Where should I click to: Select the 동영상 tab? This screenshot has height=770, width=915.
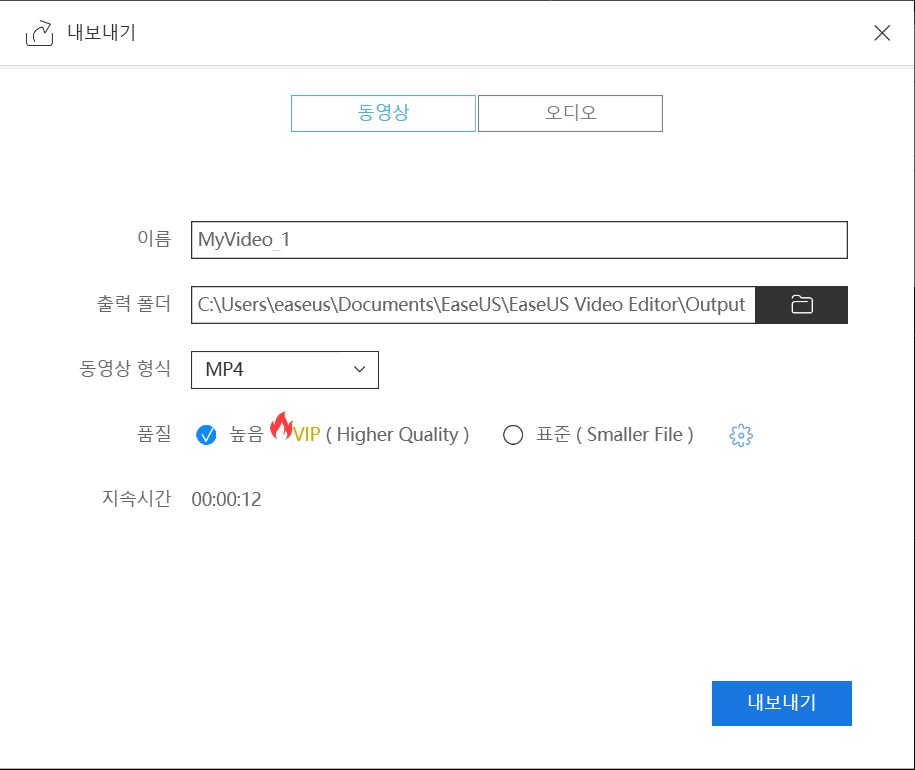(383, 113)
